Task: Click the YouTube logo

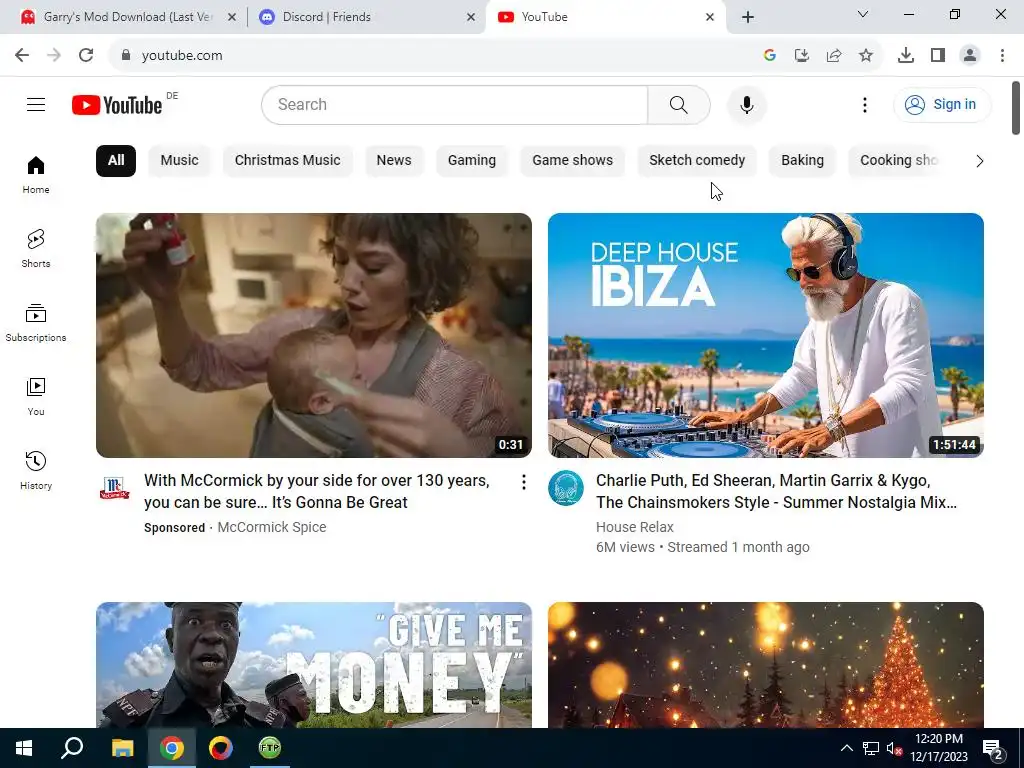Action: [117, 105]
